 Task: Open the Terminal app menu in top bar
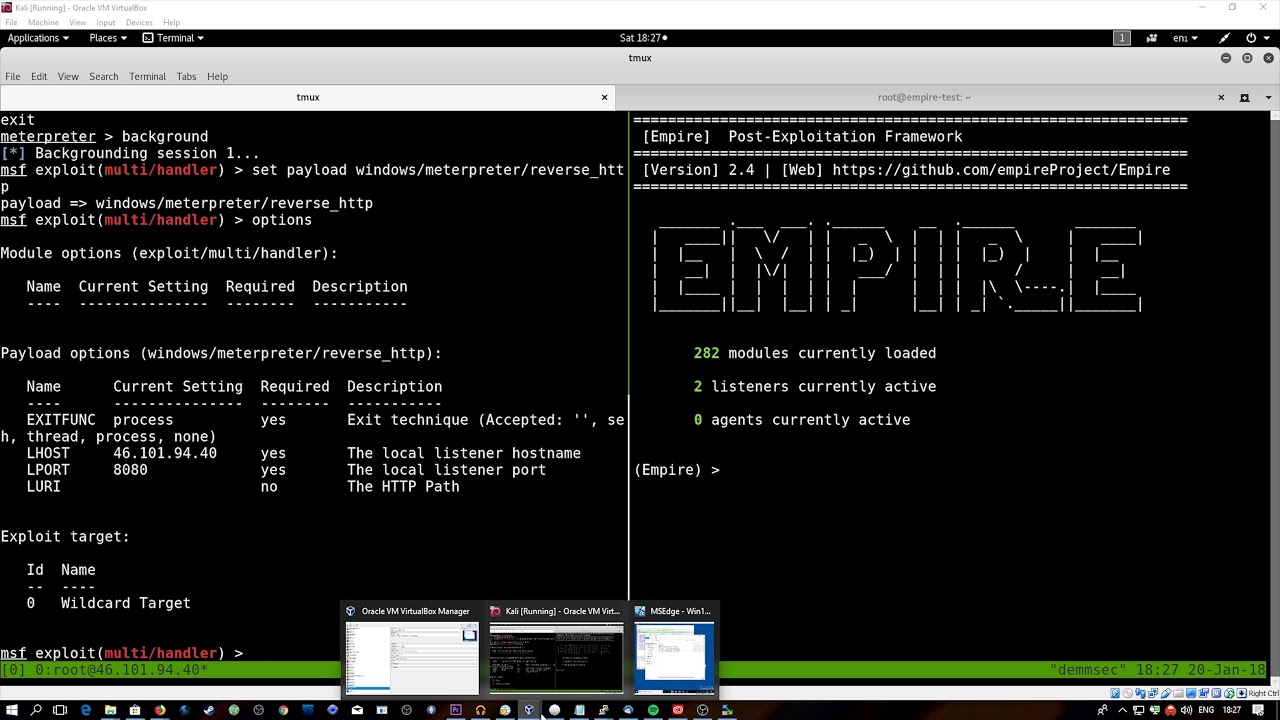pos(173,38)
